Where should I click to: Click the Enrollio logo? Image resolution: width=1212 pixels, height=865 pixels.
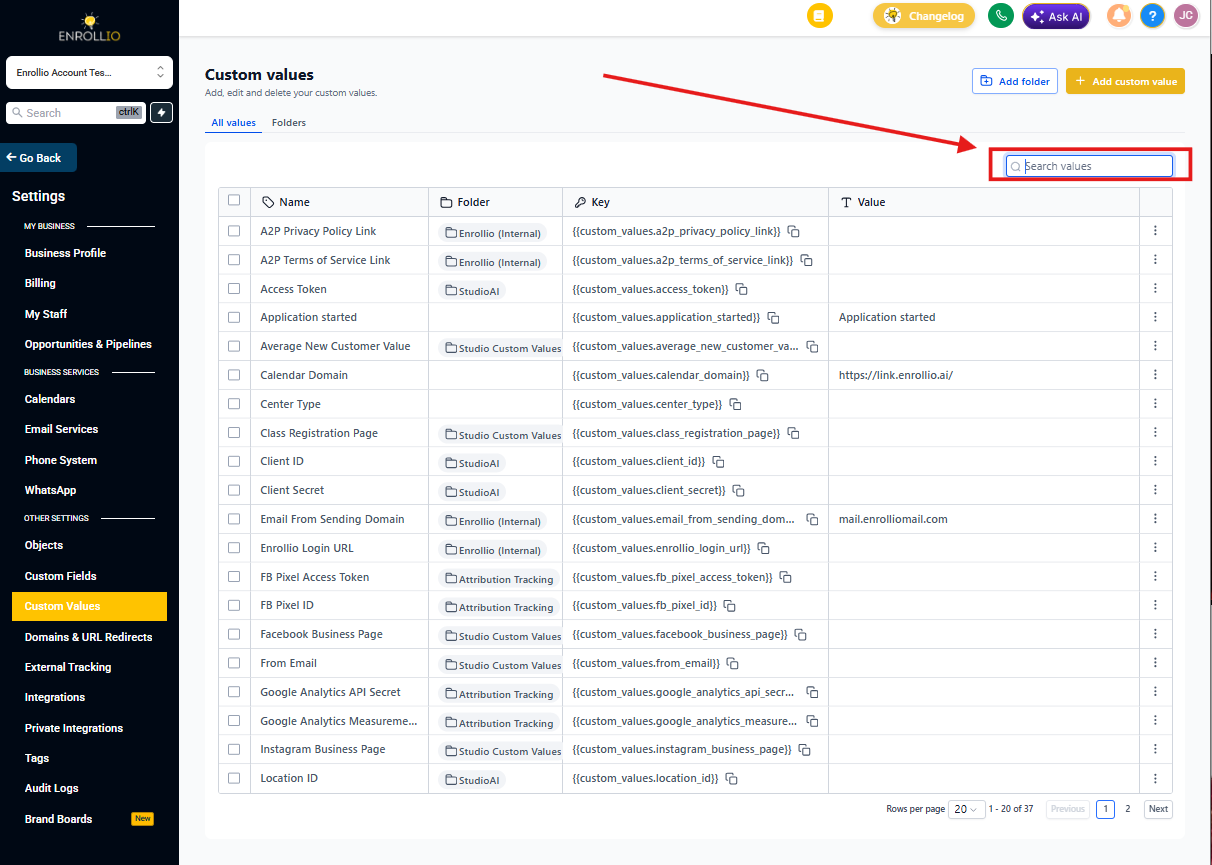pyautogui.click(x=89, y=27)
